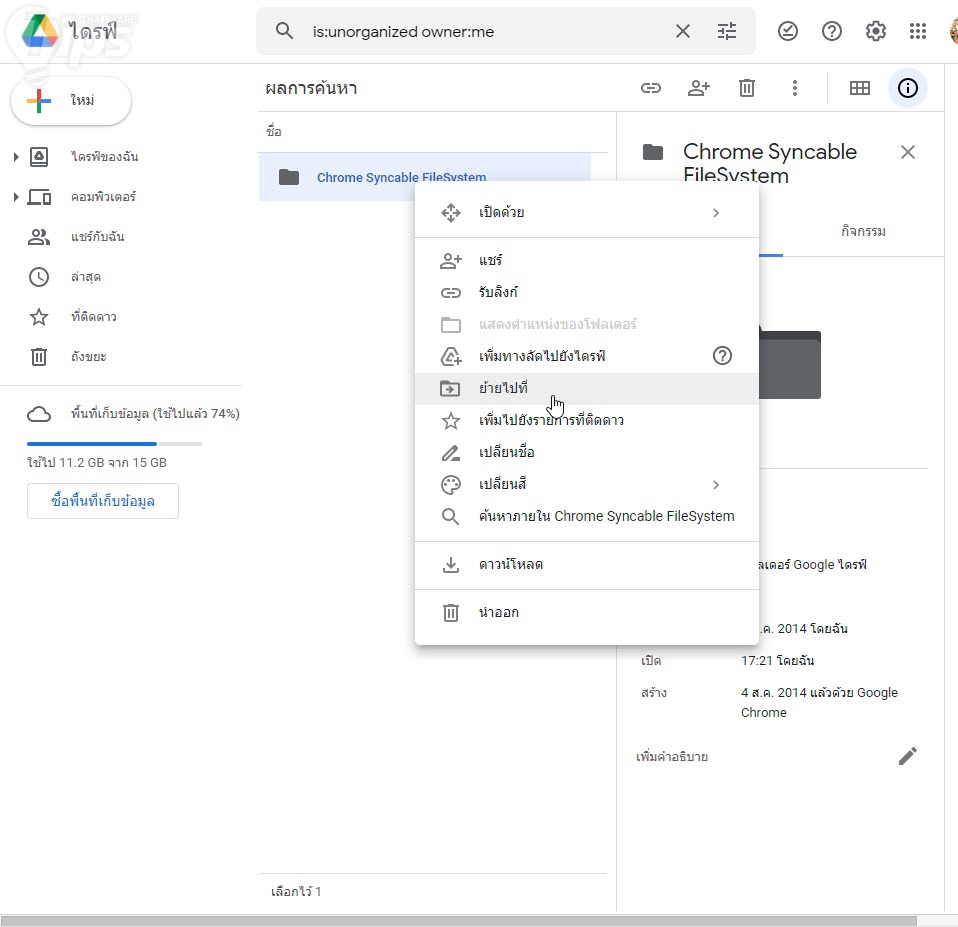Click the share person-plus toolbar icon
This screenshot has width=958, height=927.
tap(698, 88)
